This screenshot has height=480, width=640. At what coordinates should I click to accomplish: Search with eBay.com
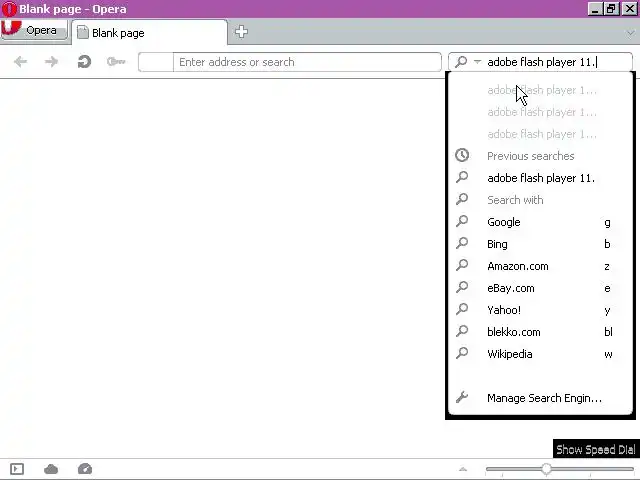(x=541, y=288)
